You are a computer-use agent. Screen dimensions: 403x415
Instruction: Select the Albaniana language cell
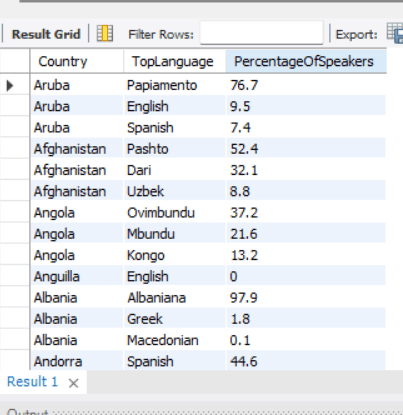[175, 298]
